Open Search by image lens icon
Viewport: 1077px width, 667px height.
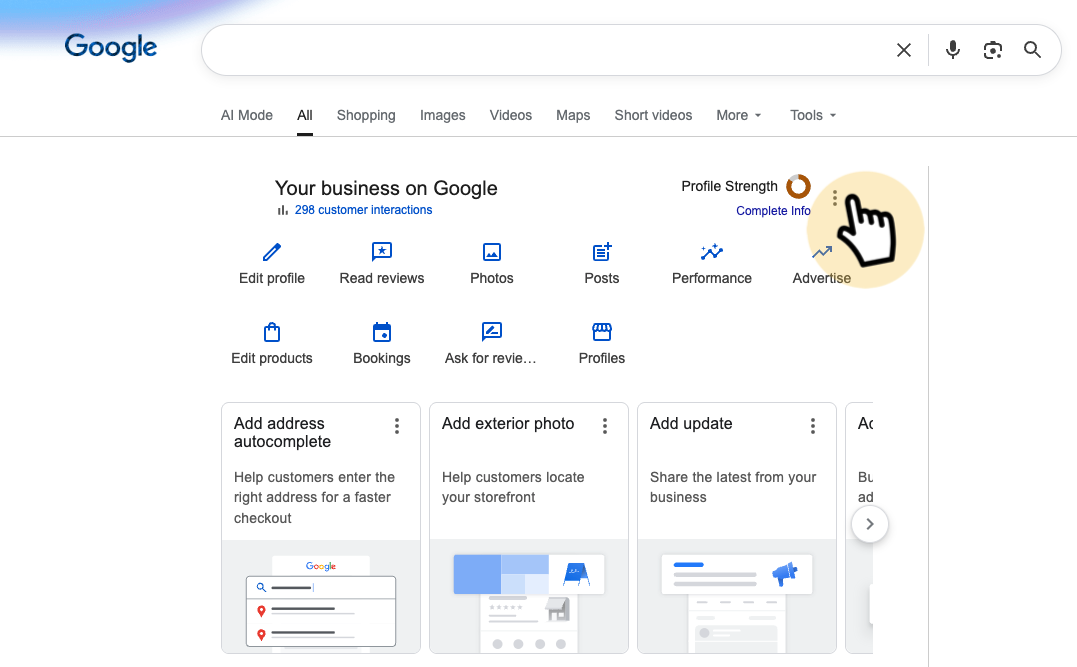[993, 50]
